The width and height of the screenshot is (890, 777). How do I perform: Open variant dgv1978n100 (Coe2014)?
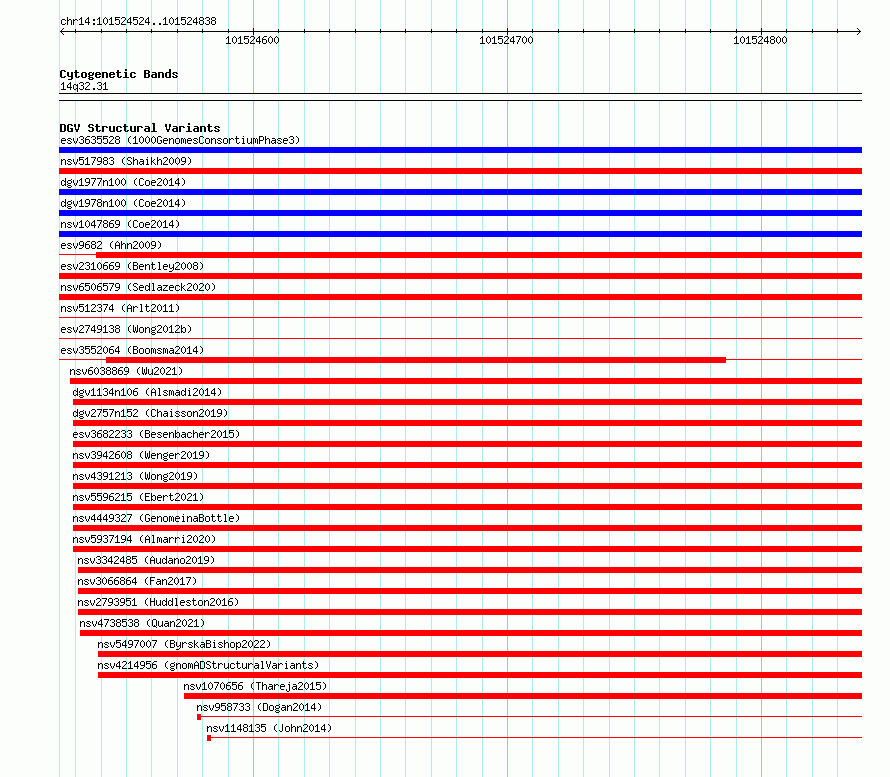point(123,203)
